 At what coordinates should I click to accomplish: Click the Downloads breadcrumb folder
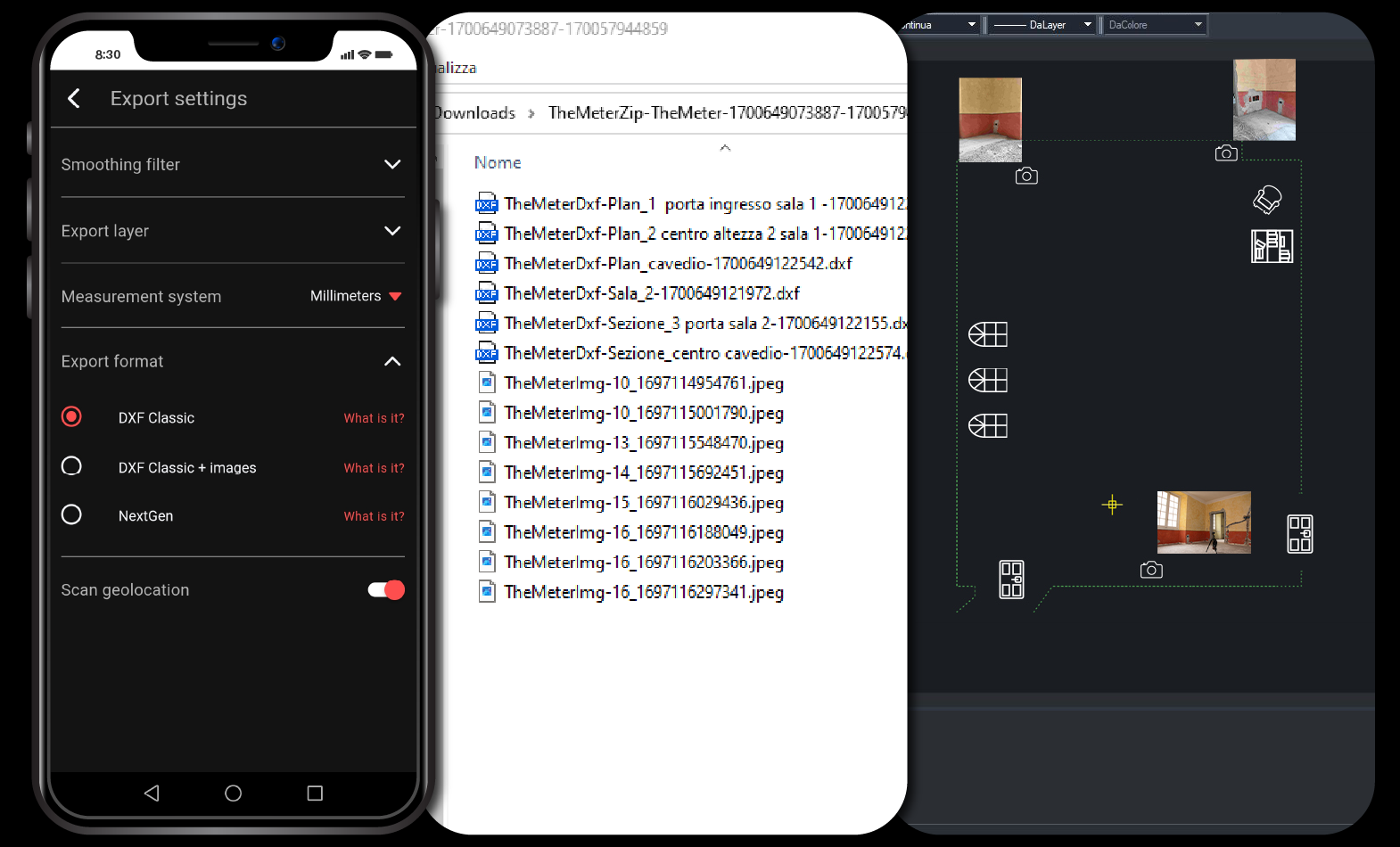pyautogui.click(x=474, y=113)
